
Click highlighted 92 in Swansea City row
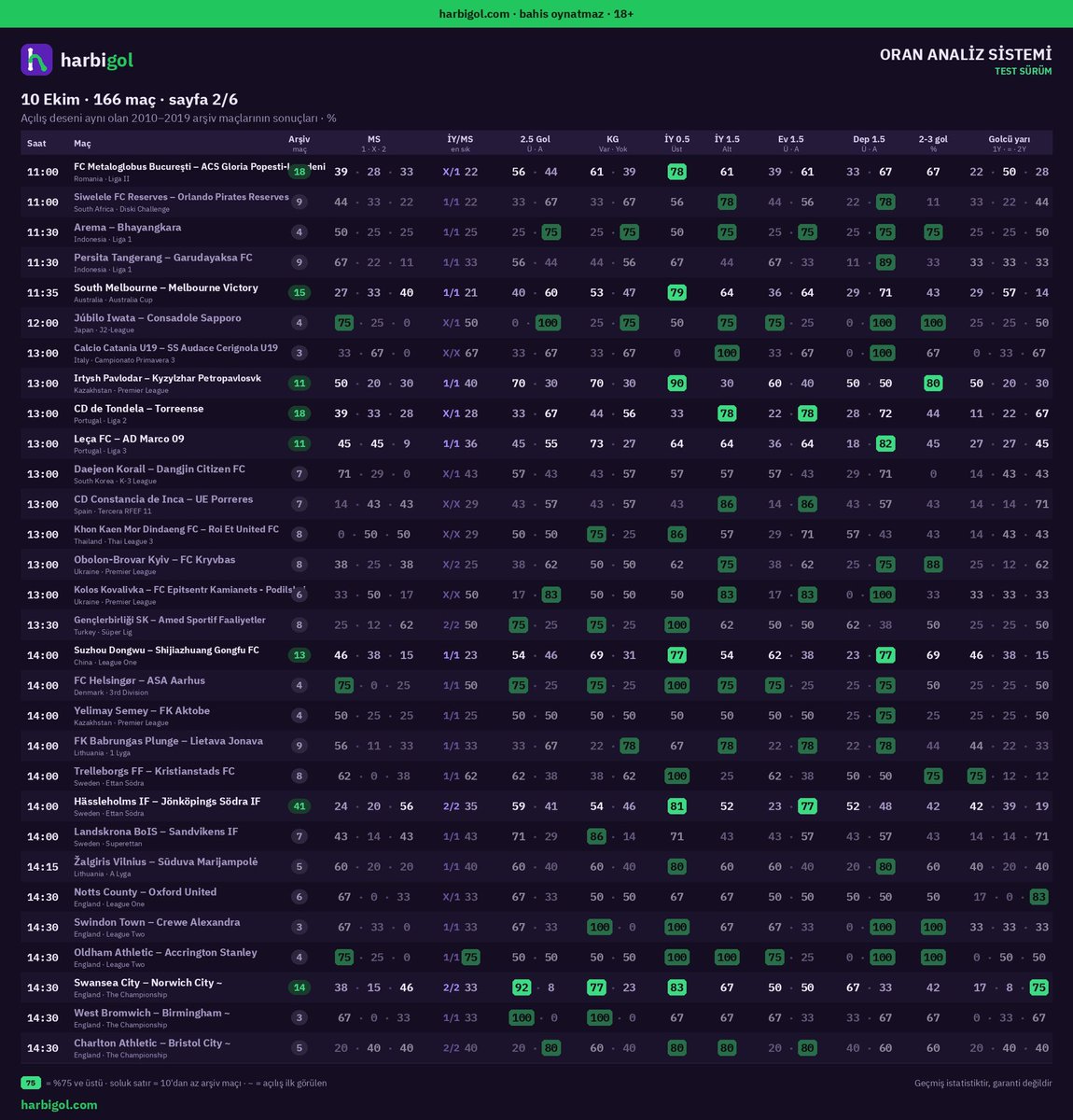coord(522,987)
